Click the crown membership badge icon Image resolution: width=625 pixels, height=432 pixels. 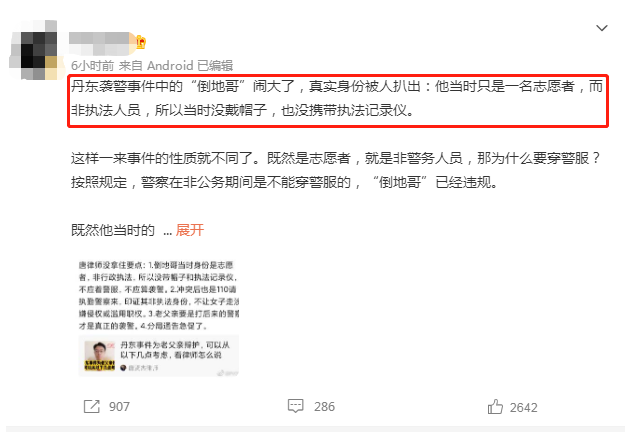pos(141,42)
